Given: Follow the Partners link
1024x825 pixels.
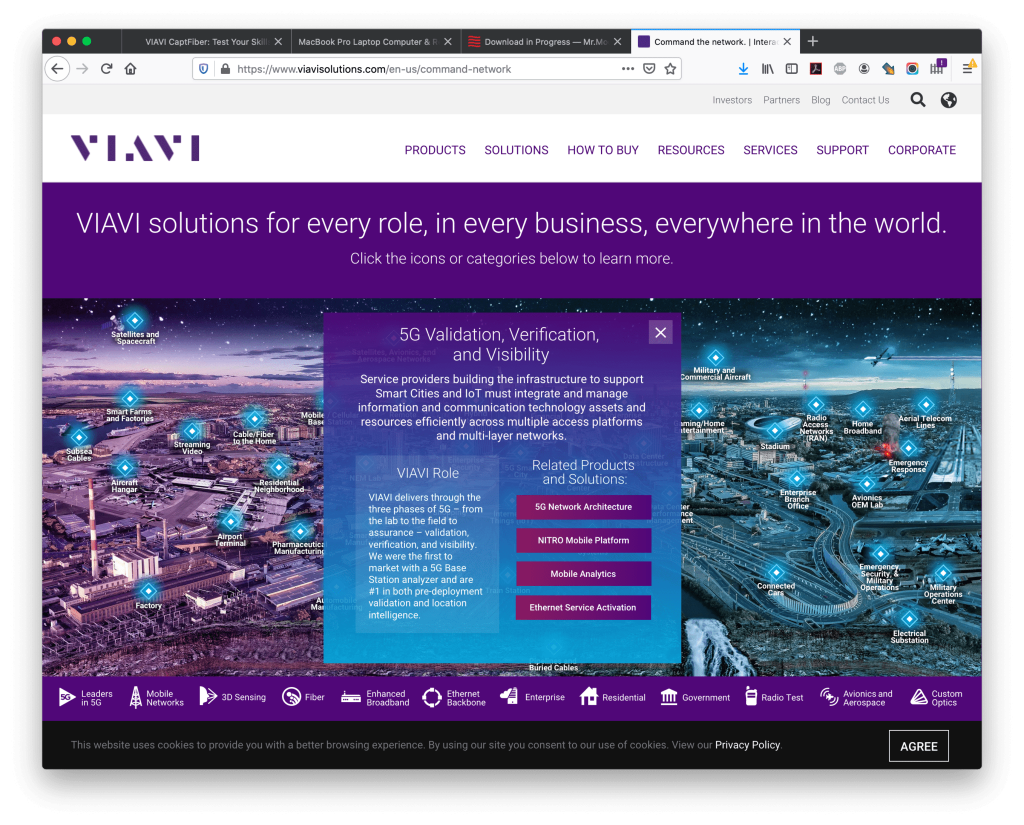Looking at the screenshot, I should pyautogui.click(x=781, y=100).
